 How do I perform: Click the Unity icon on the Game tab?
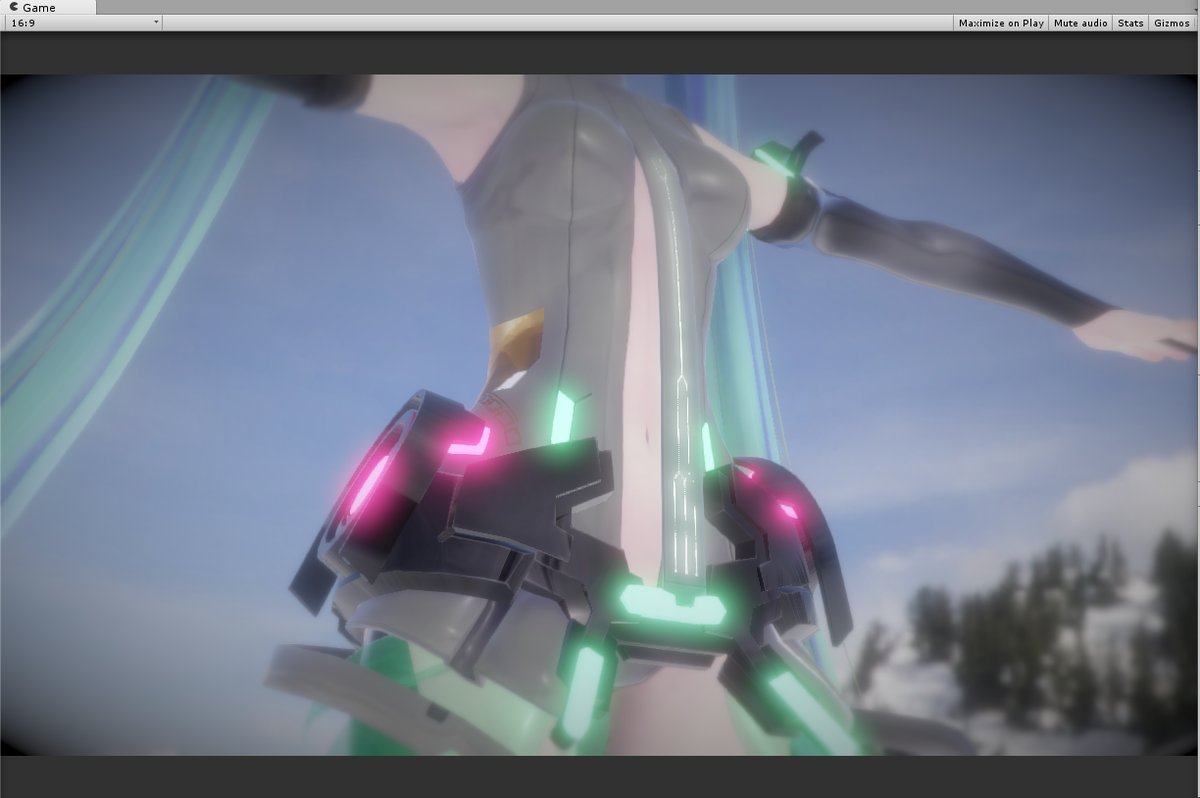[13, 7]
